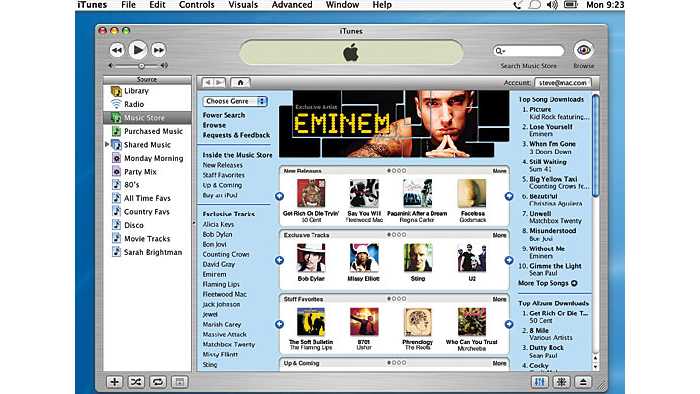Toggle repeat playback button
Screen dimensions: 700x394
(158, 382)
